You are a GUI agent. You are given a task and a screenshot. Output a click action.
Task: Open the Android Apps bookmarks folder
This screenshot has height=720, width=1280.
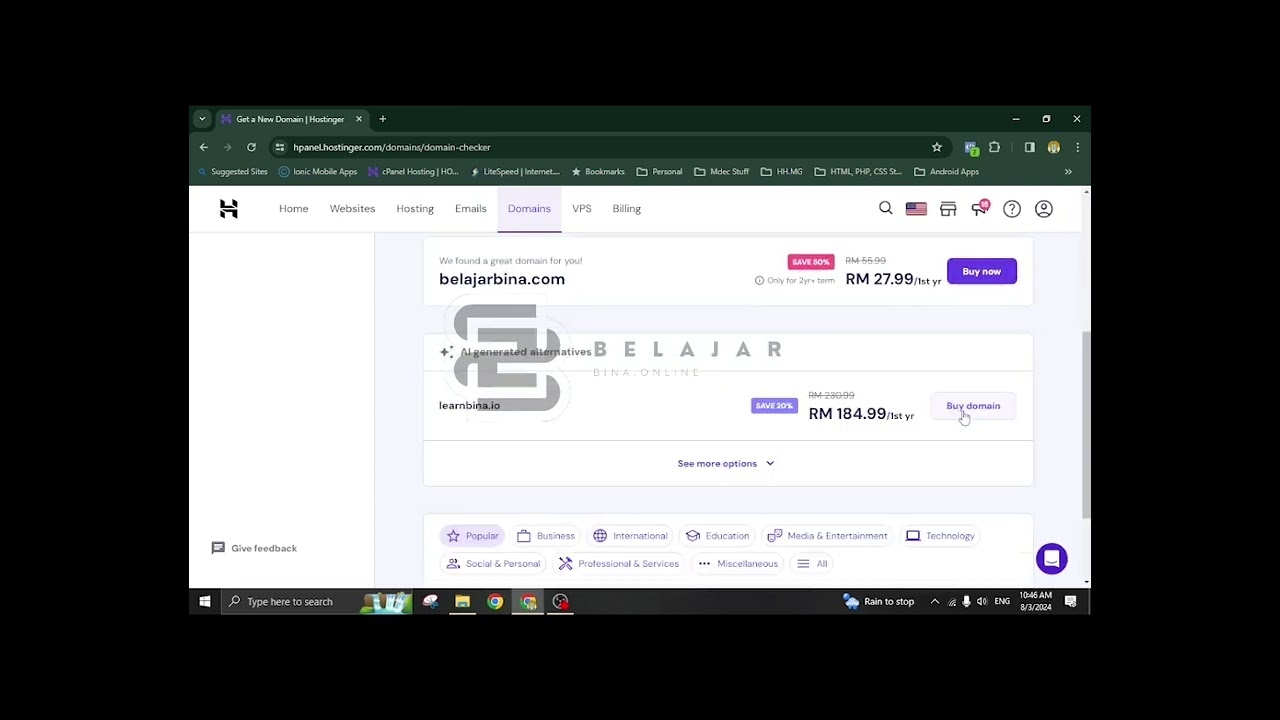click(x=946, y=172)
